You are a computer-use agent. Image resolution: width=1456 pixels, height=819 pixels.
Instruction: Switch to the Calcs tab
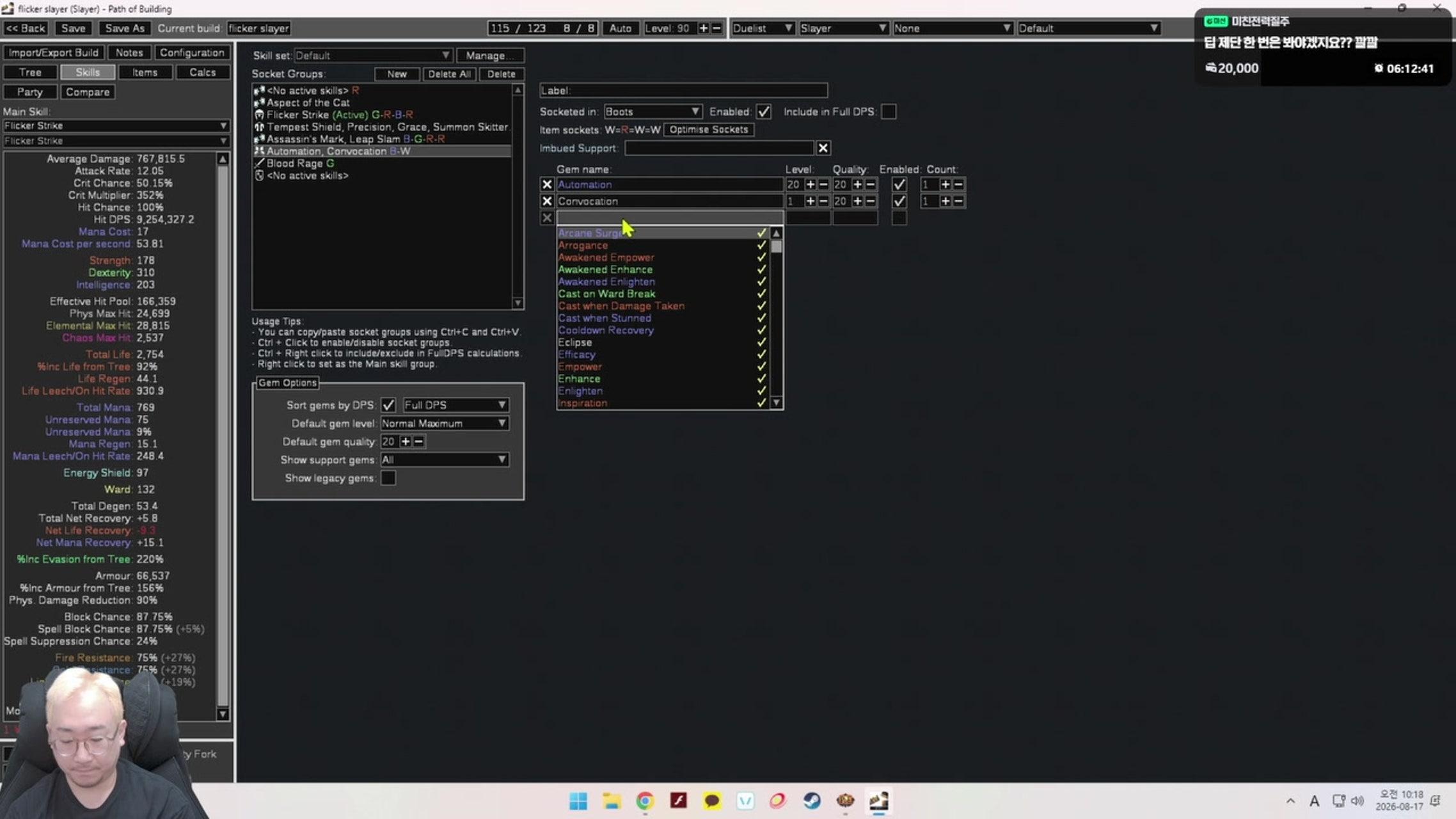pos(203,72)
